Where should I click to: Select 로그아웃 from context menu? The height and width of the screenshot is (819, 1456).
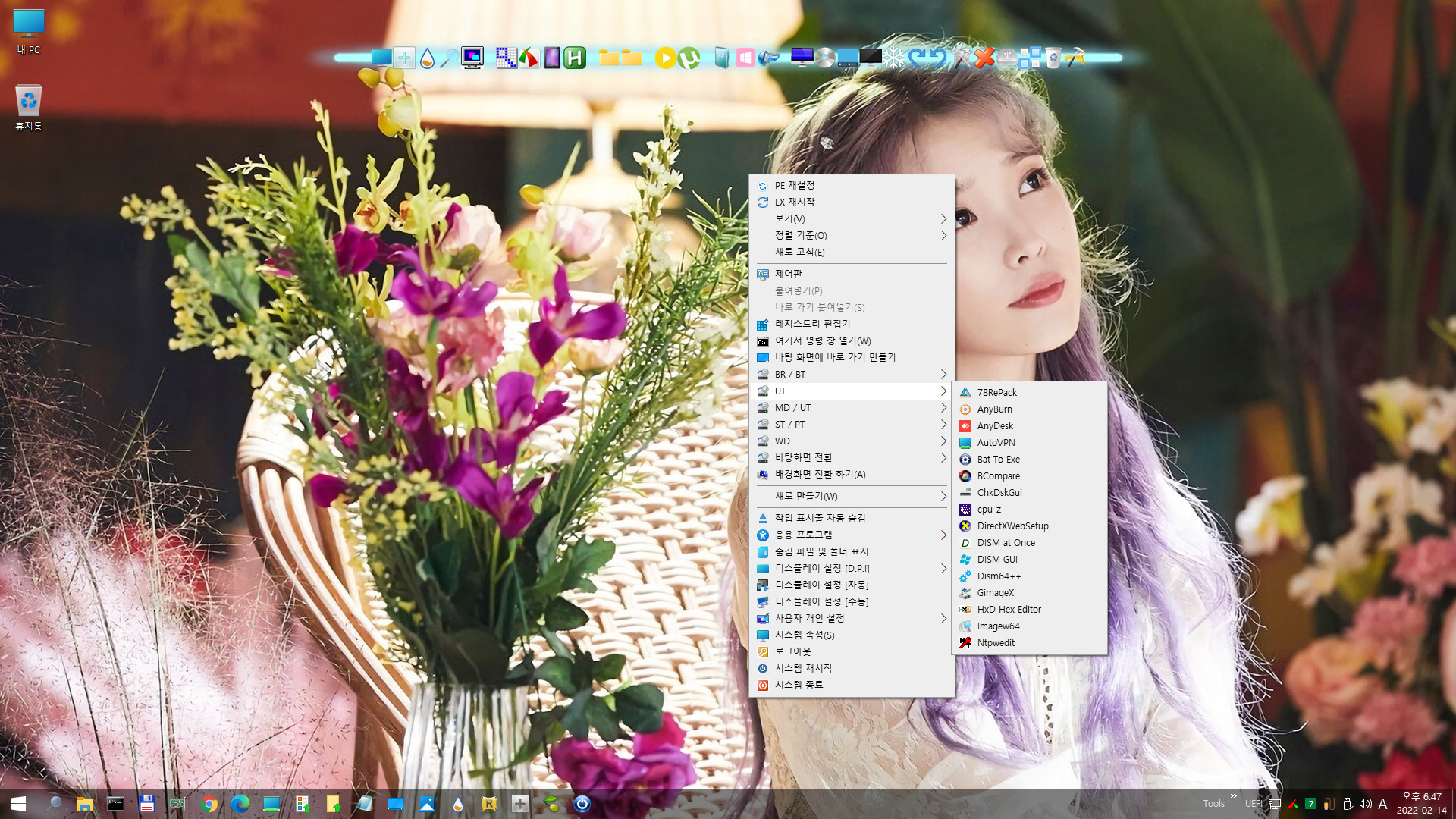(852, 651)
